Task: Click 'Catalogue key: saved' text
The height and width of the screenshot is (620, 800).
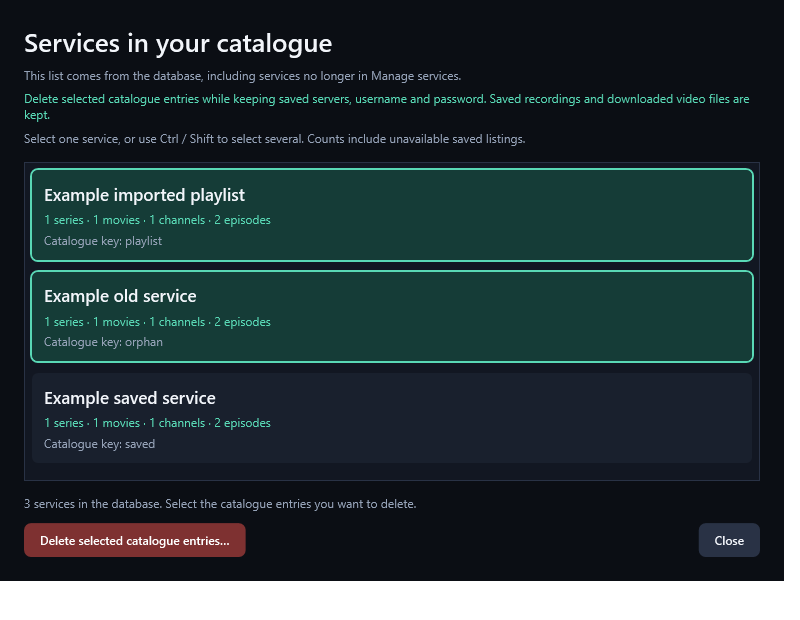Action: tap(99, 444)
